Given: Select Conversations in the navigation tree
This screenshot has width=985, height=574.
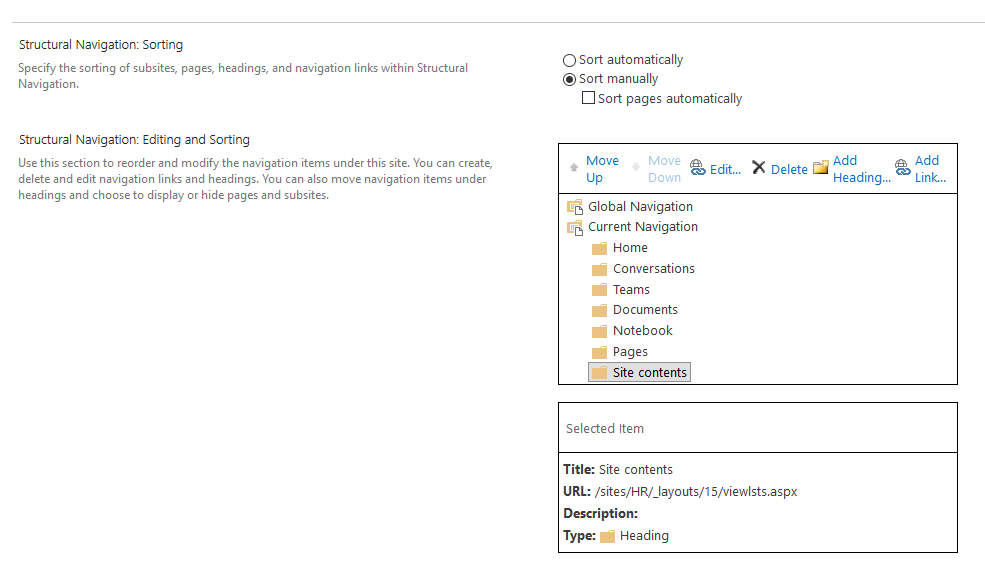Looking at the screenshot, I should (x=653, y=269).
